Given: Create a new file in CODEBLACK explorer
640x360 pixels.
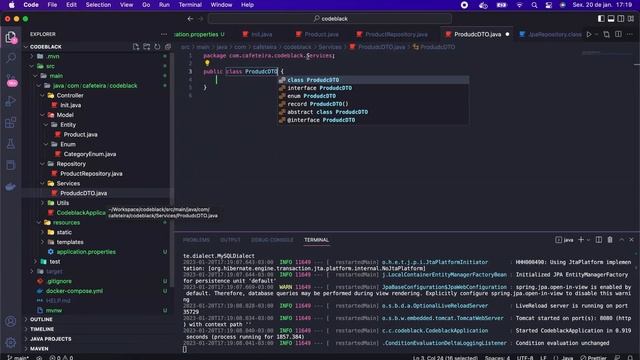Looking at the screenshot, I should pyautogui.click(x=136, y=47).
